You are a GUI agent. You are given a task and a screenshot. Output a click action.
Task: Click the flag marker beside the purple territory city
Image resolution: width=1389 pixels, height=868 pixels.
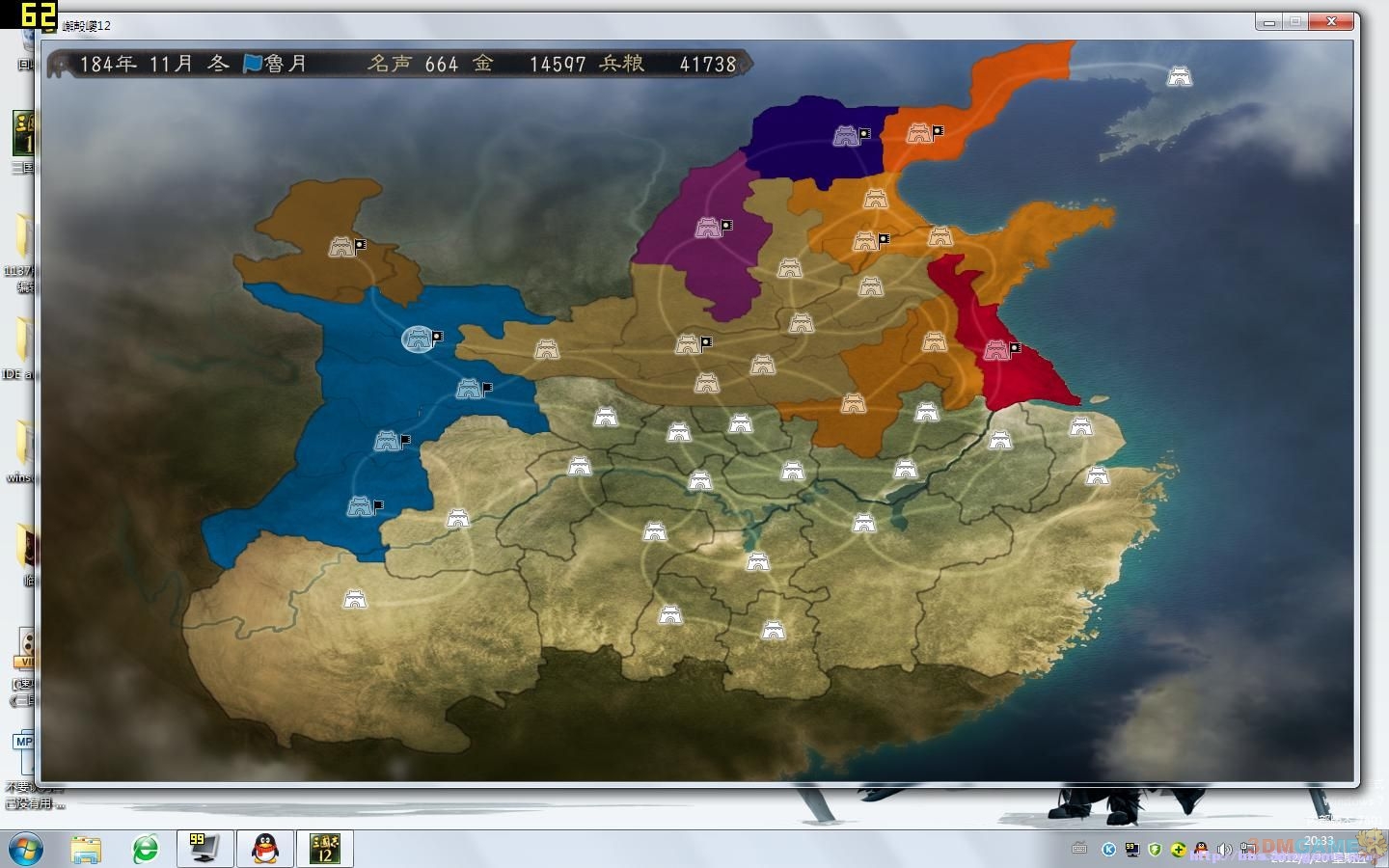pyautogui.click(x=727, y=225)
